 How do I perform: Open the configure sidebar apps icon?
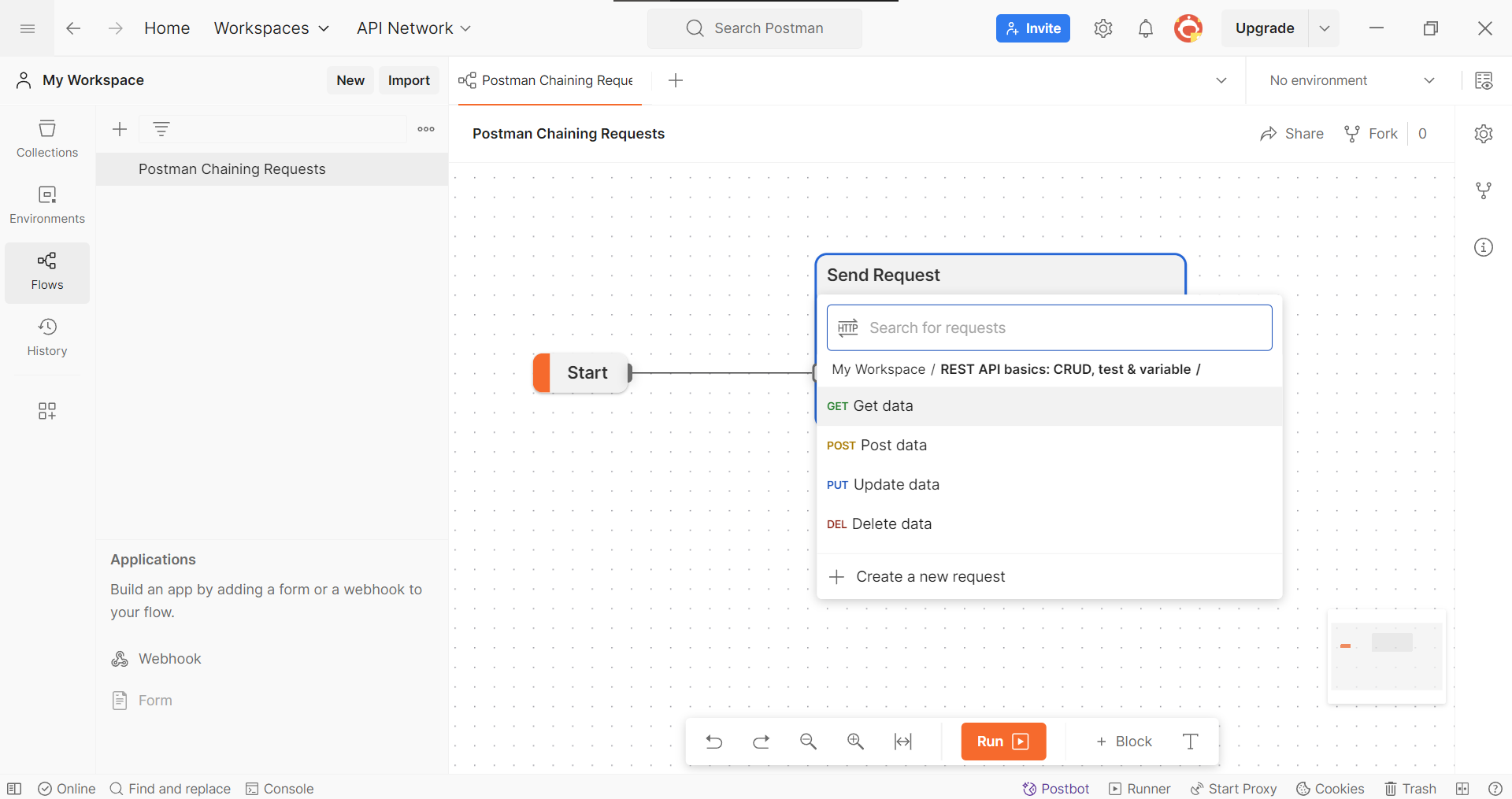point(47,411)
